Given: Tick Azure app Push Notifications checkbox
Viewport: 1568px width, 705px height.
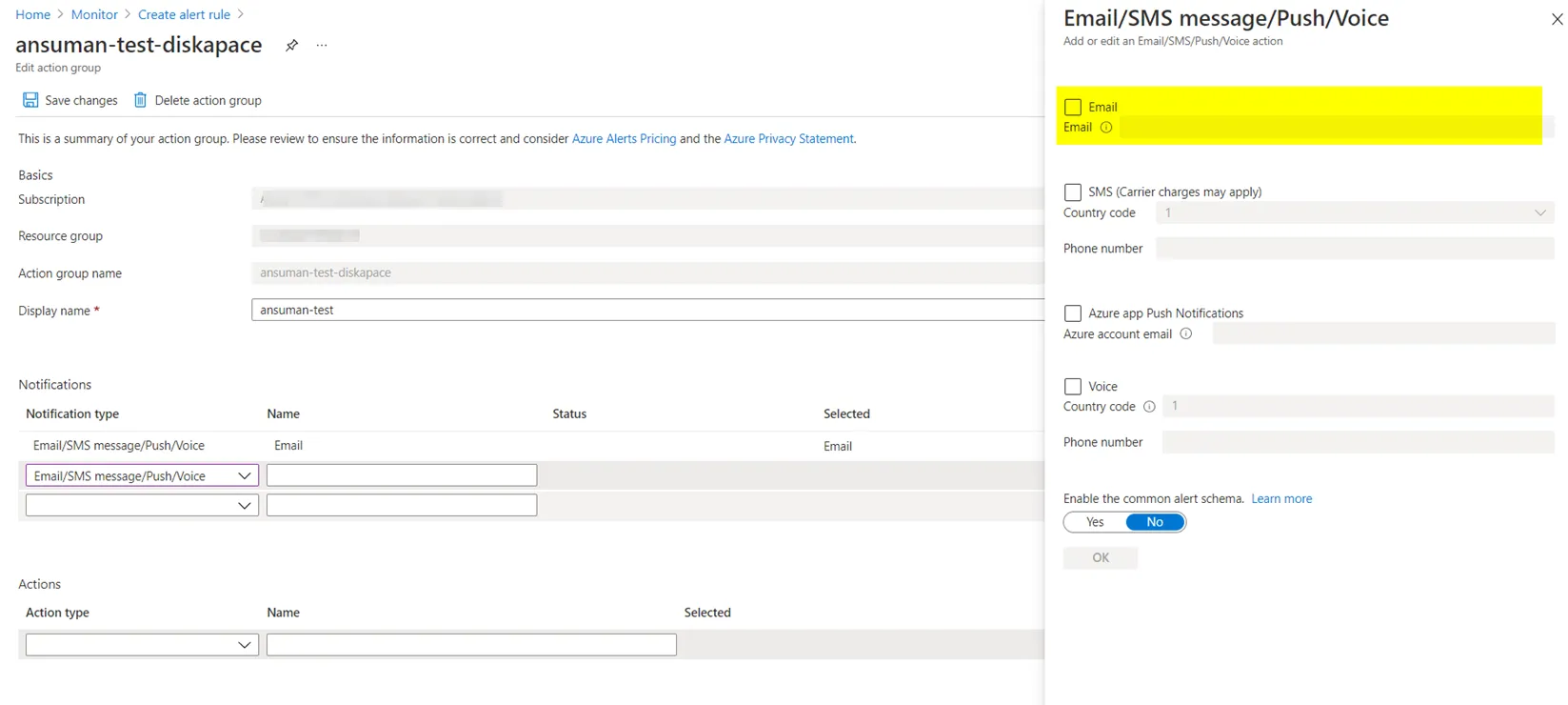Looking at the screenshot, I should coord(1073,313).
